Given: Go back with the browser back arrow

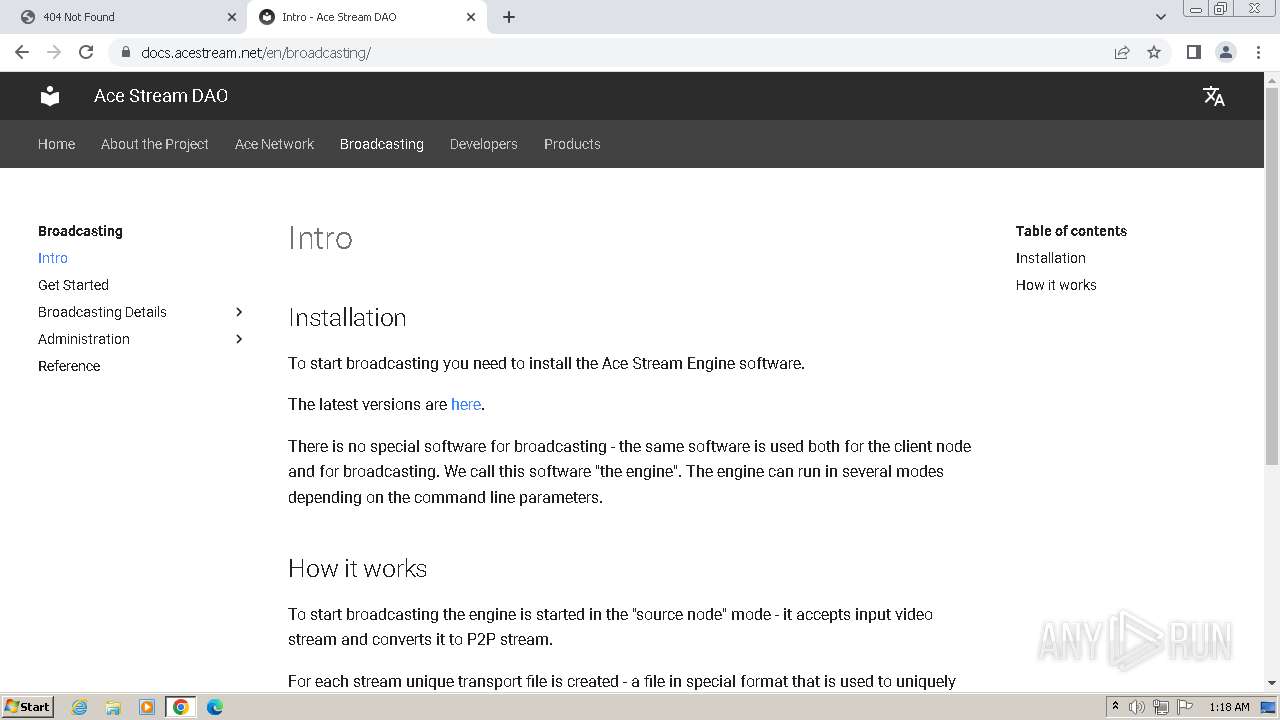Looking at the screenshot, I should pos(22,52).
